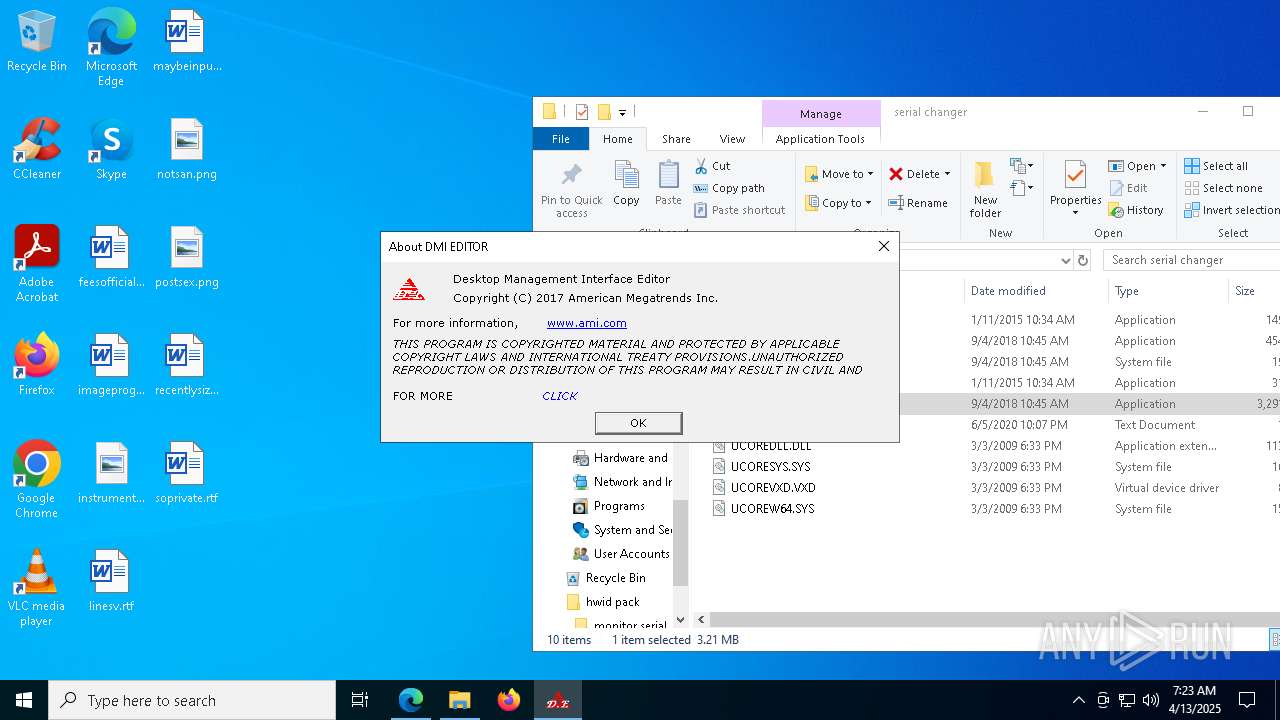1280x720 pixels.
Task: Open the Delete dropdown arrow
Action: (x=947, y=174)
